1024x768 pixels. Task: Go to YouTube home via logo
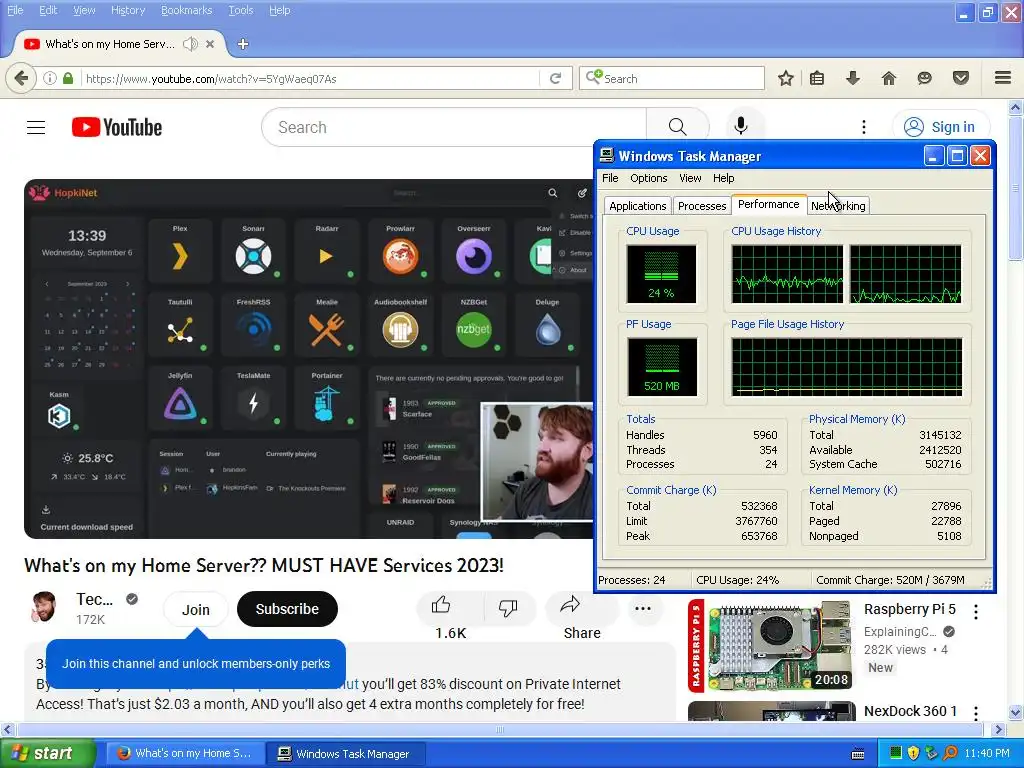117,127
